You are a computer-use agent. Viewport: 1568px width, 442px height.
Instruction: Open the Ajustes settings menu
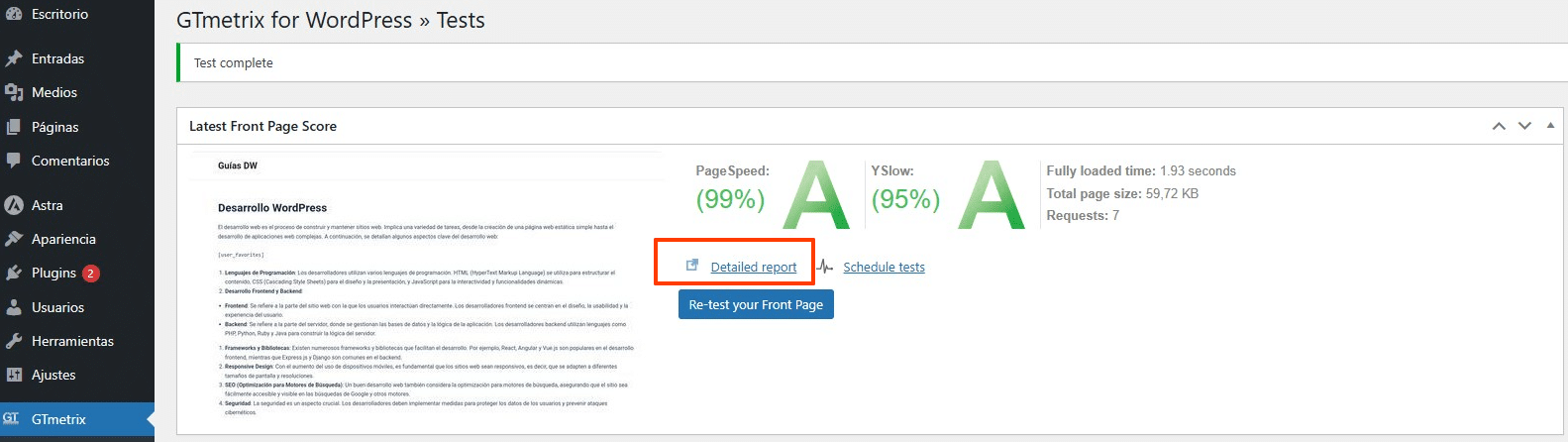pos(53,375)
